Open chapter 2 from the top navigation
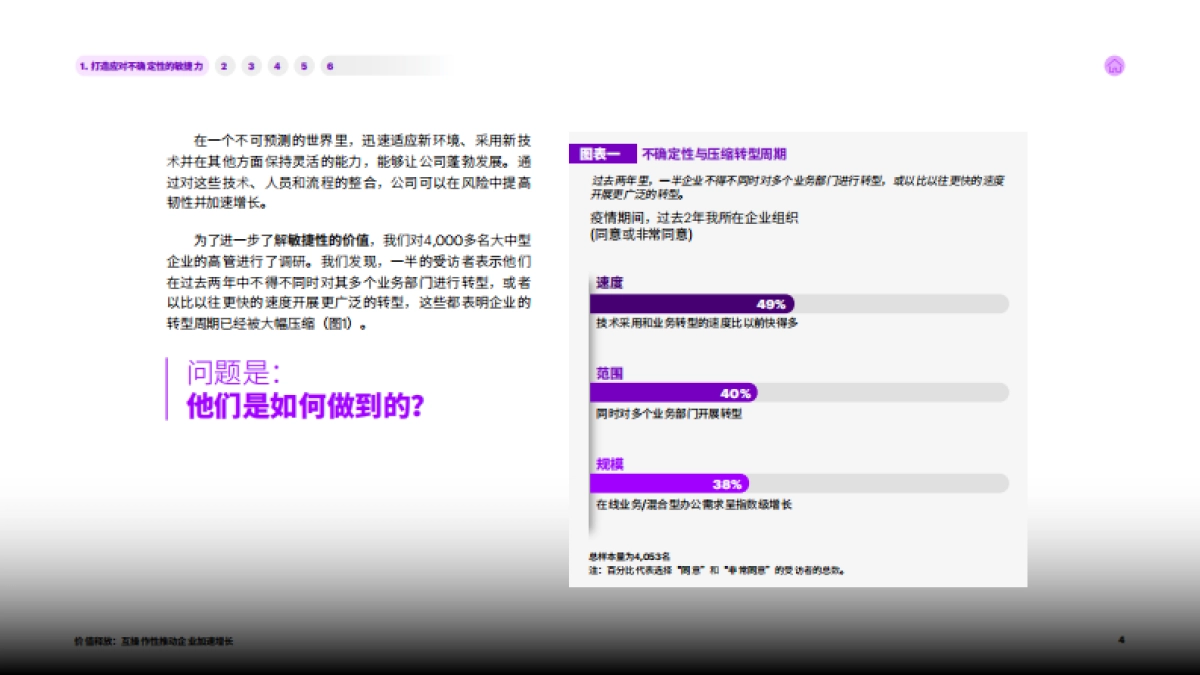 click(222, 66)
